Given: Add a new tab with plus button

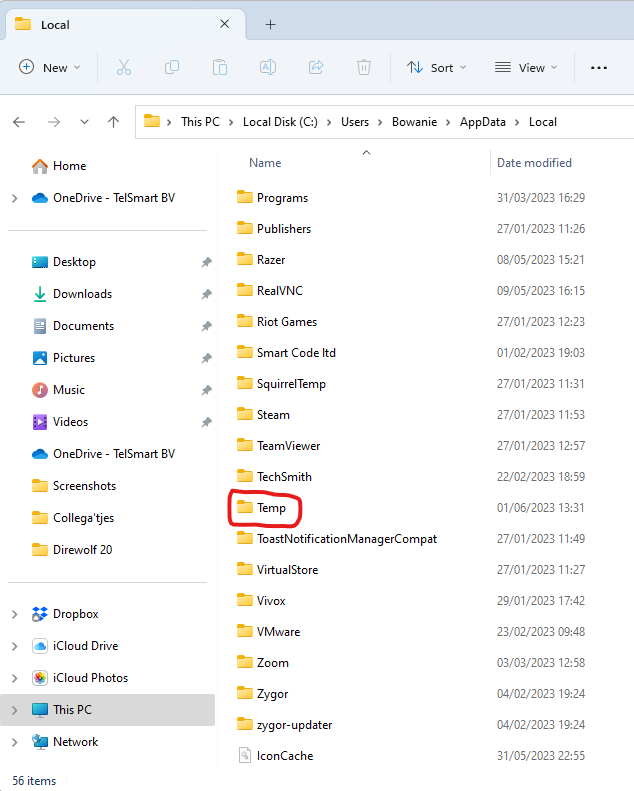Looking at the screenshot, I should click(270, 25).
